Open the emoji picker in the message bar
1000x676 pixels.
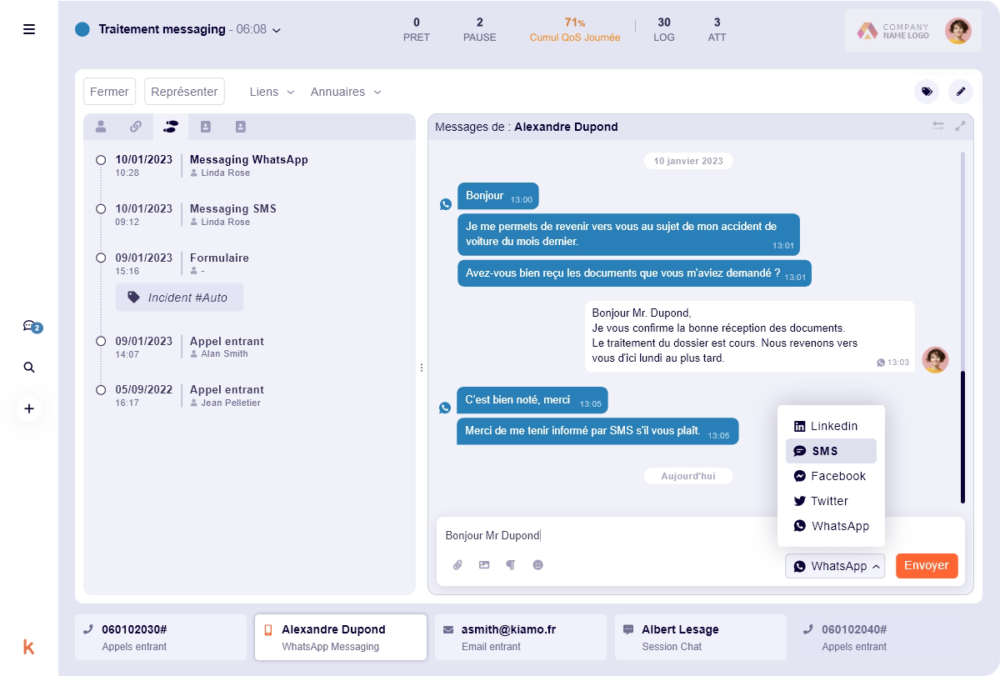(x=538, y=565)
